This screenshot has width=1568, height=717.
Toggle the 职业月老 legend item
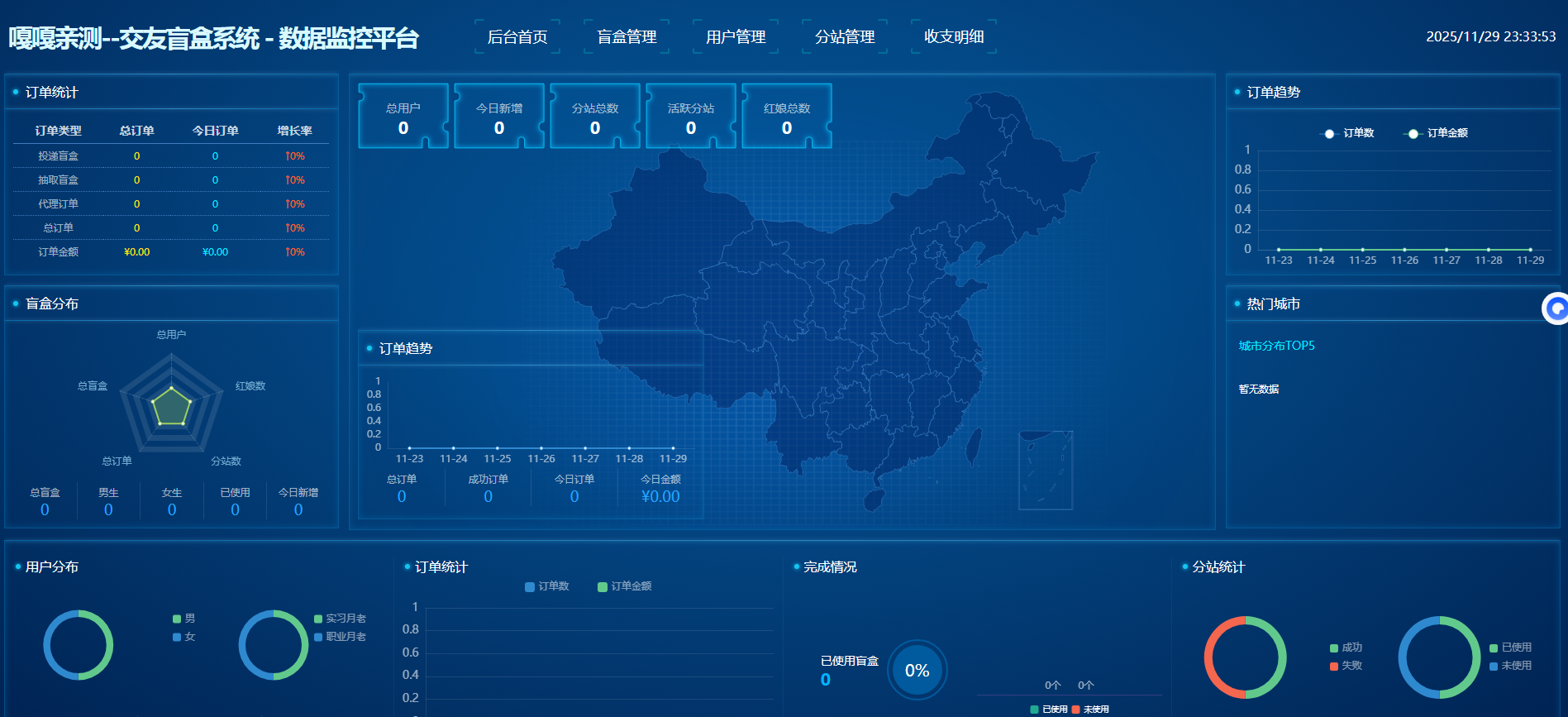(340, 637)
